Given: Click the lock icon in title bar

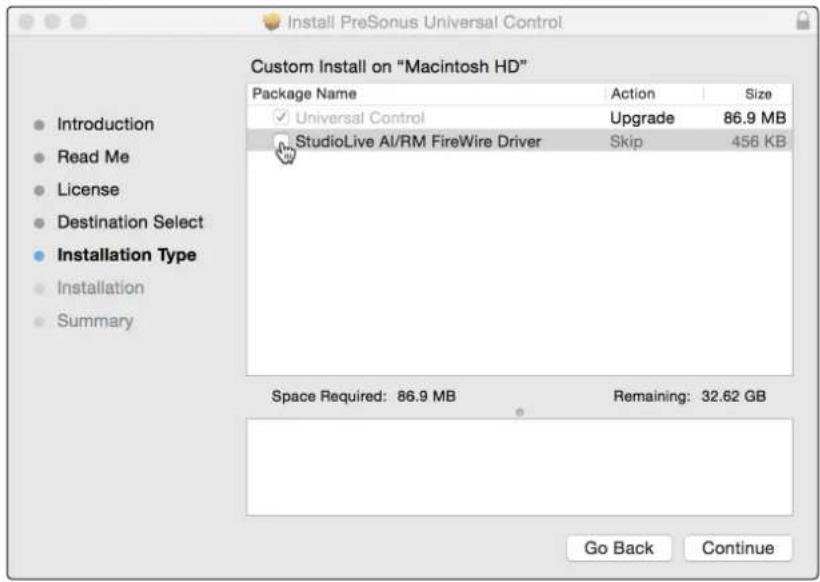Looking at the screenshot, I should 802,21.
